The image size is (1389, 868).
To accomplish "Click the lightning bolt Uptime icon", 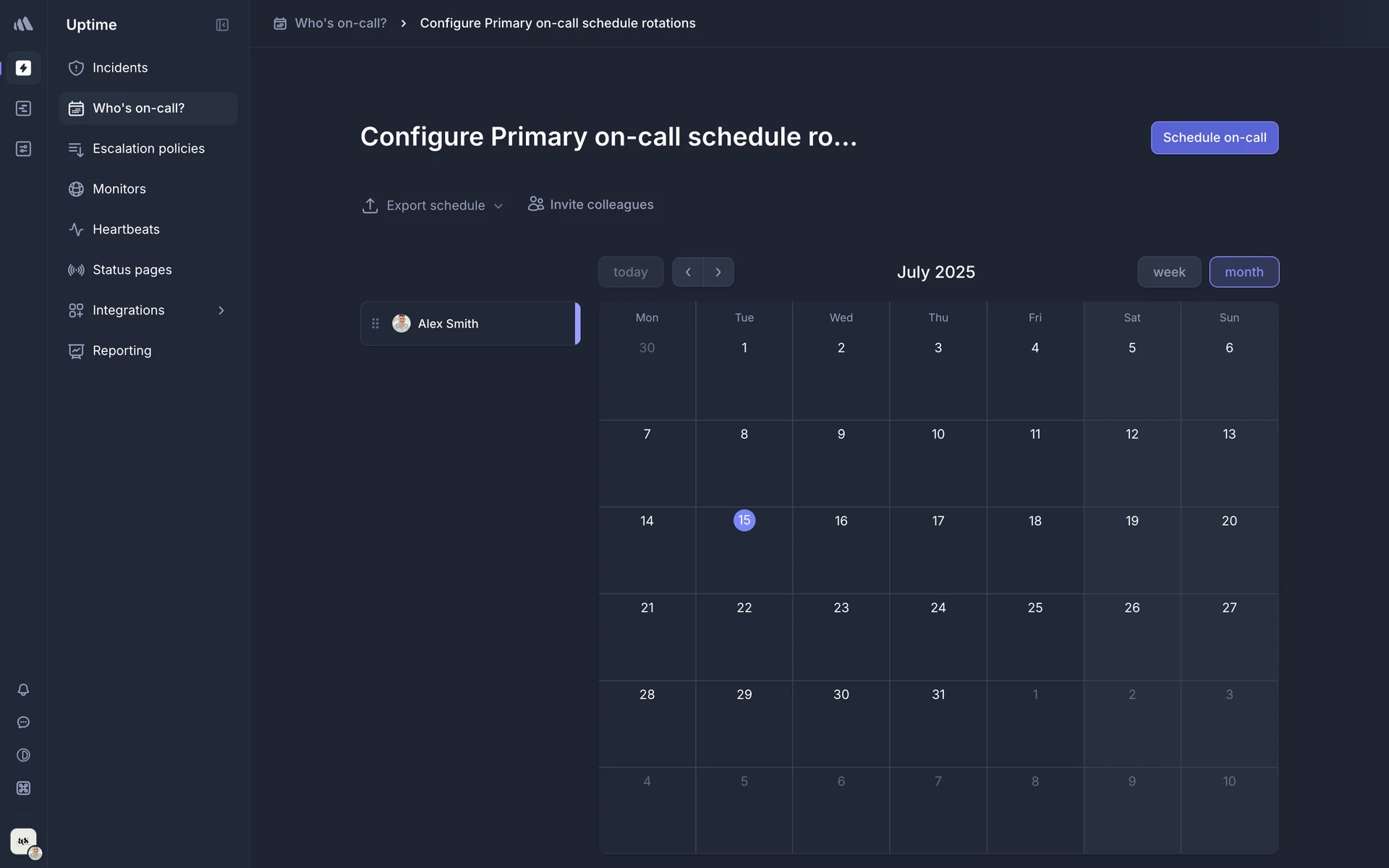I will (x=23, y=68).
